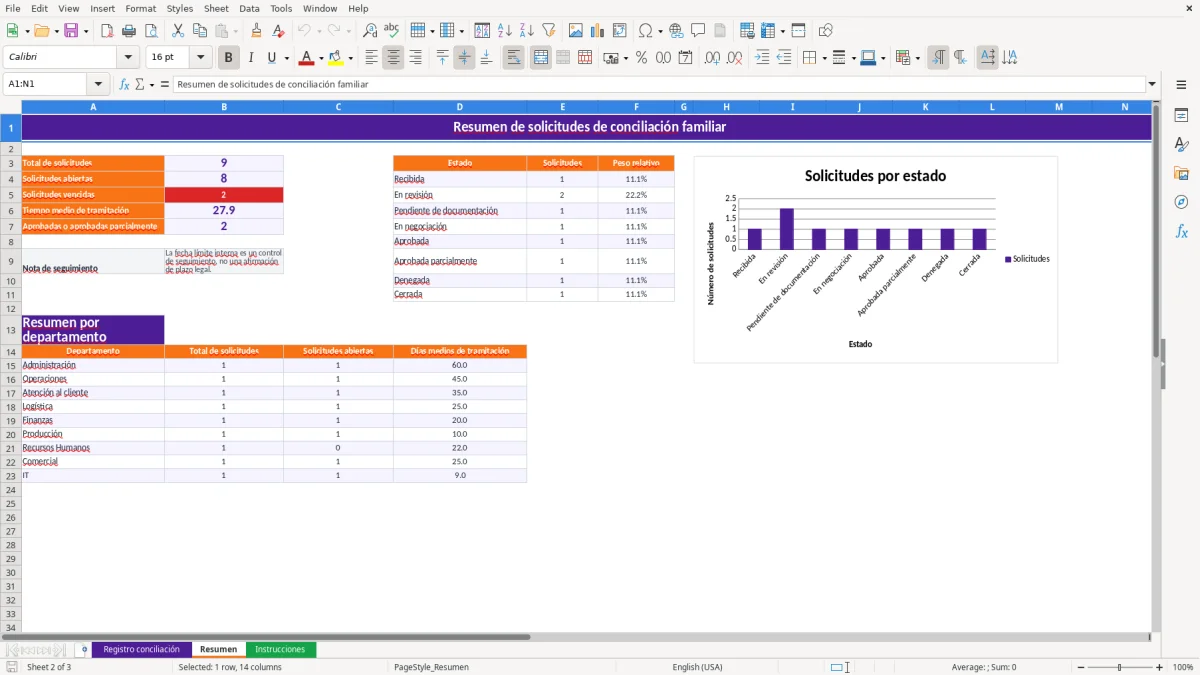Image resolution: width=1200 pixels, height=675 pixels.
Task: Toggle Align Left
Action: [x=371, y=58]
